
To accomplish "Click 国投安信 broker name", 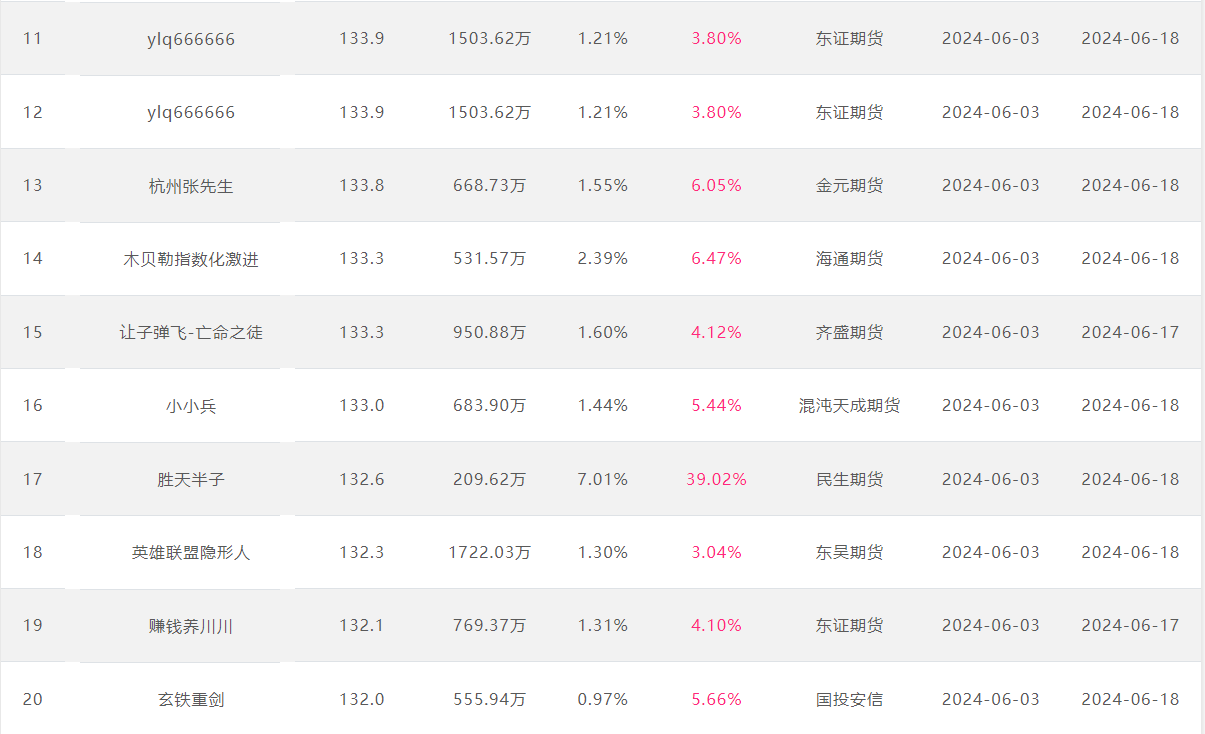I will click(x=849, y=699).
